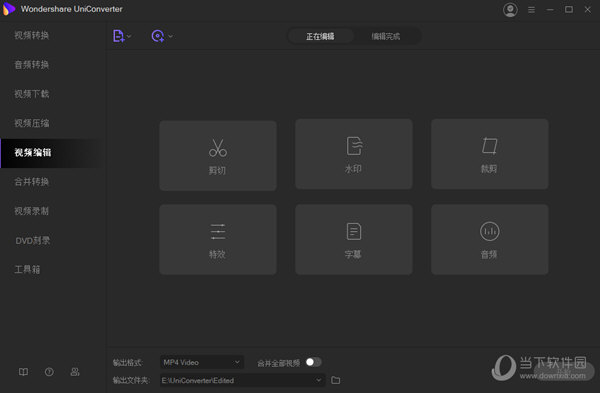Expand the add file dropdown arrow

[x=129, y=36]
